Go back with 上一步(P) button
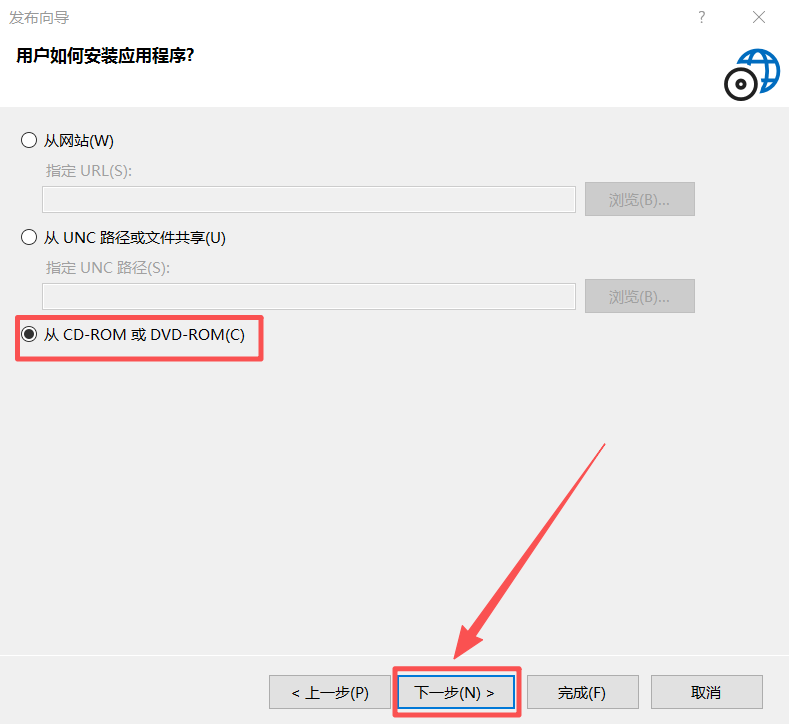This screenshot has width=789, height=724. pos(330,692)
